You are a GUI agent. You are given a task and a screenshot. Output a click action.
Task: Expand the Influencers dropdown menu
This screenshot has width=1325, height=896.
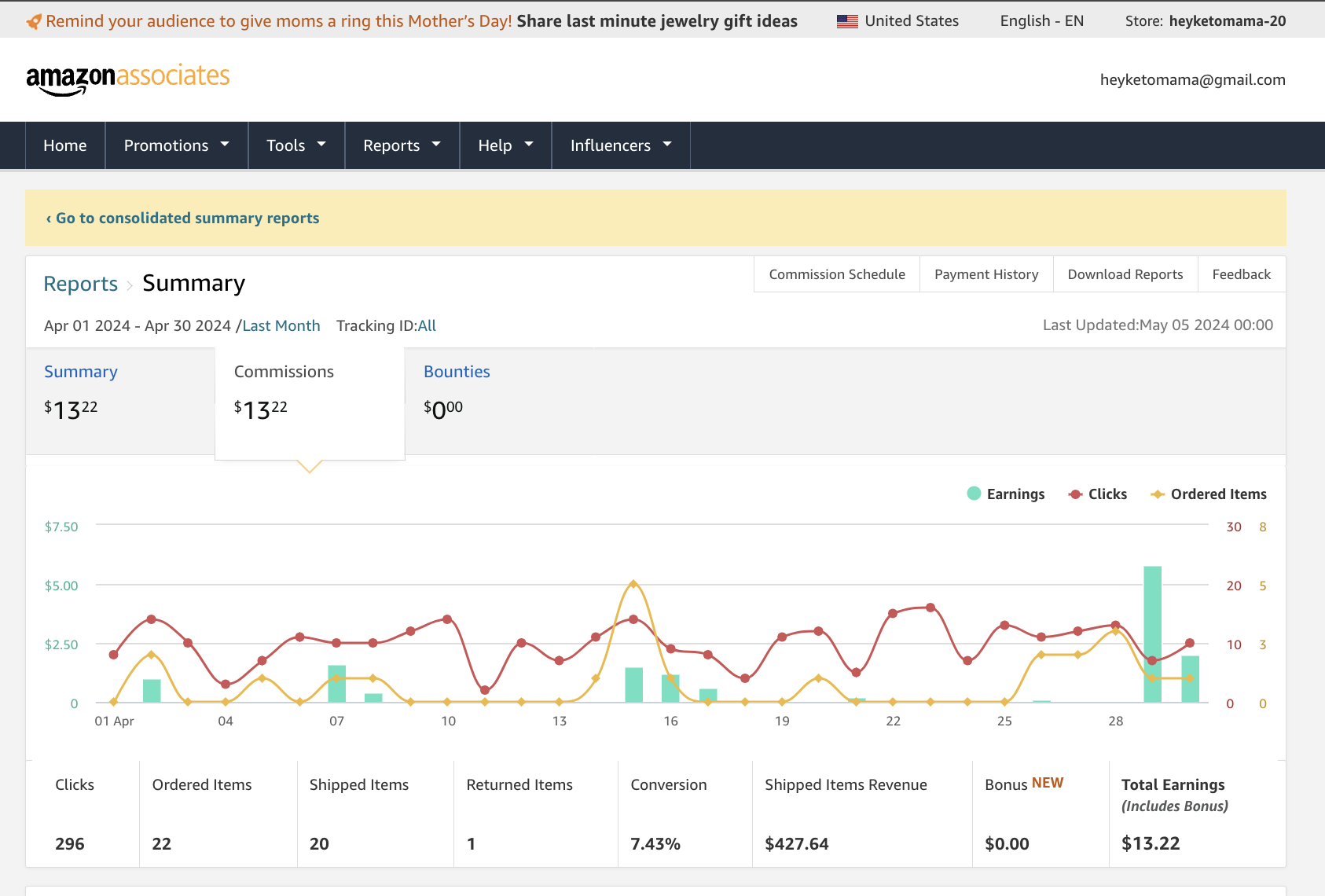[x=621, y=145]
